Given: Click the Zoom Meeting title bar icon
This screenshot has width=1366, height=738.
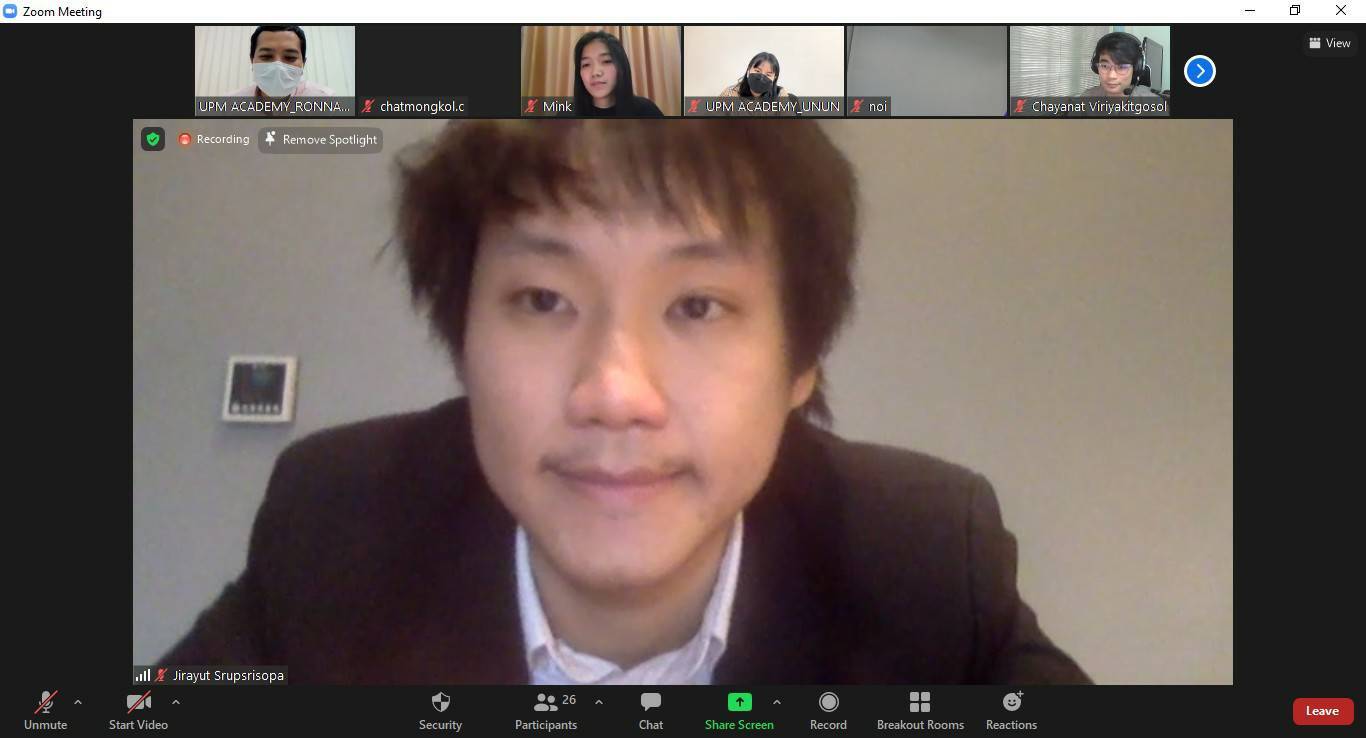Looking at the screenshot, I should (x=10, y=11).
